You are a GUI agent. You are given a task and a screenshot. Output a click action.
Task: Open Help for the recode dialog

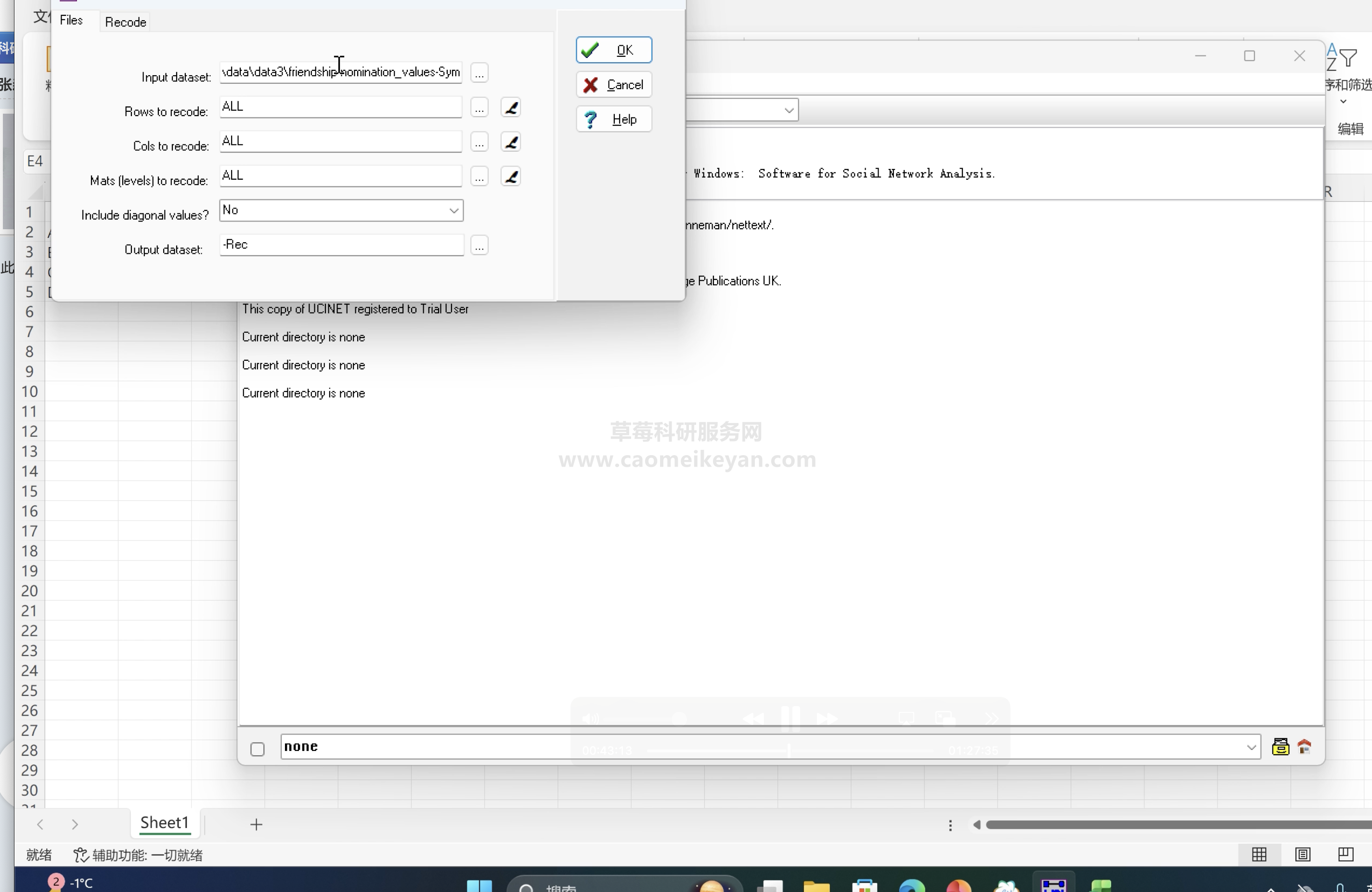click(613, 119)
